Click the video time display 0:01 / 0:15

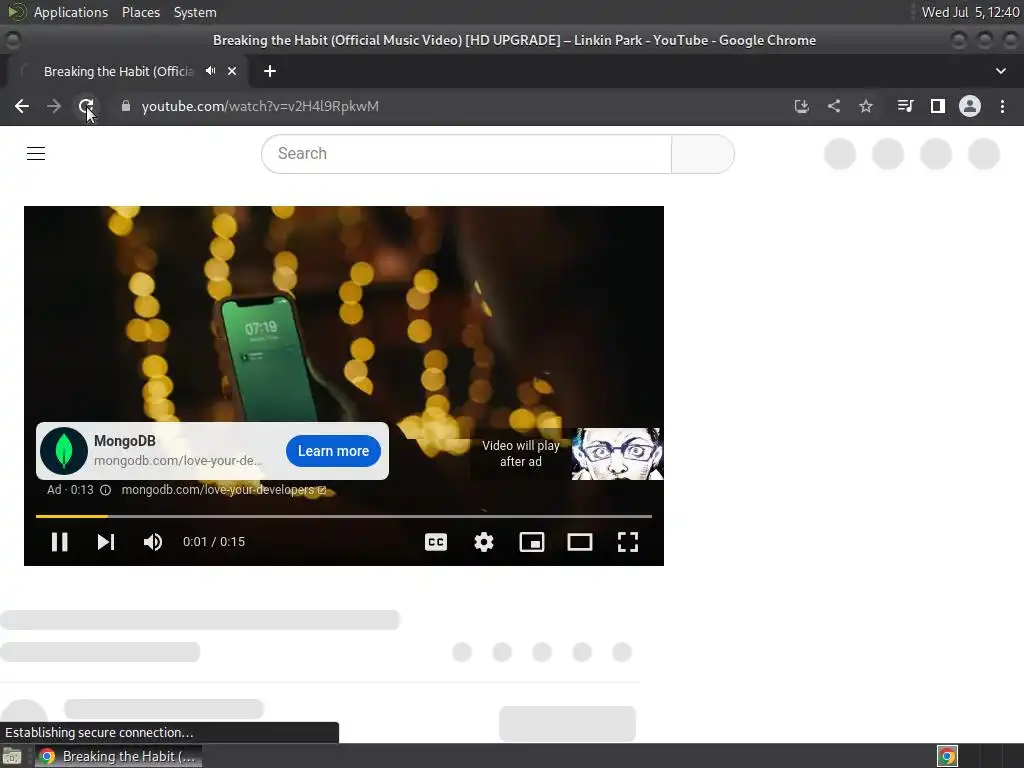(214, 542)
